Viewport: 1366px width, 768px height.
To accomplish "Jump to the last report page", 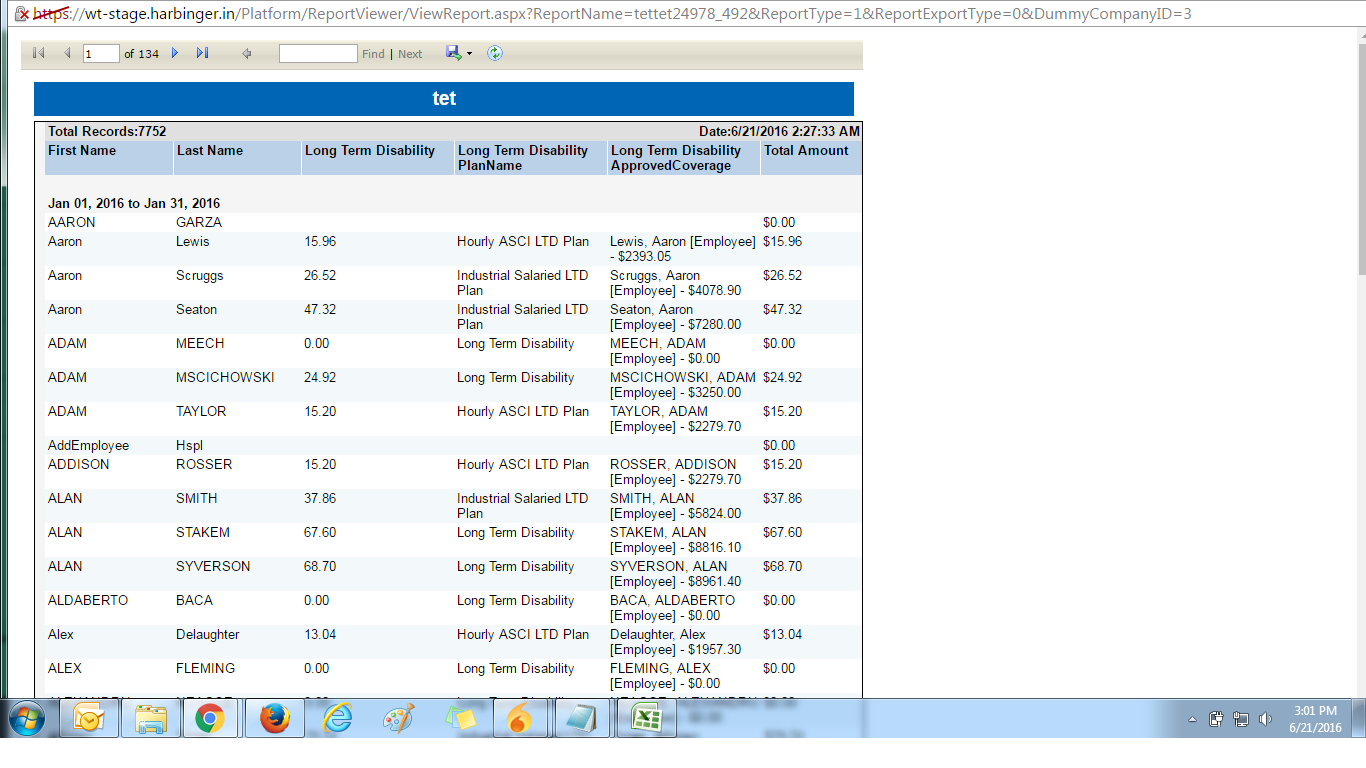I will tap(202, 53).
